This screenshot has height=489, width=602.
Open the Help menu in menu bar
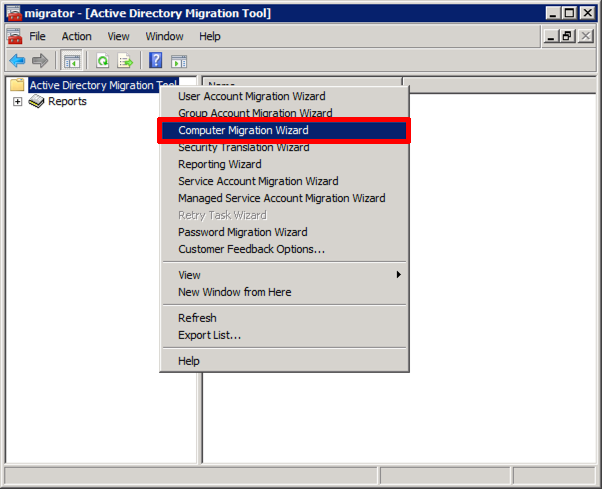[210, 36]
